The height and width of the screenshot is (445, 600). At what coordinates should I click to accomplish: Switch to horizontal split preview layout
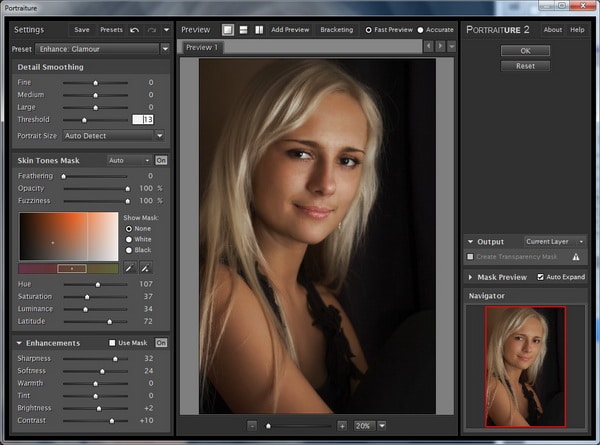pos(244,30)
